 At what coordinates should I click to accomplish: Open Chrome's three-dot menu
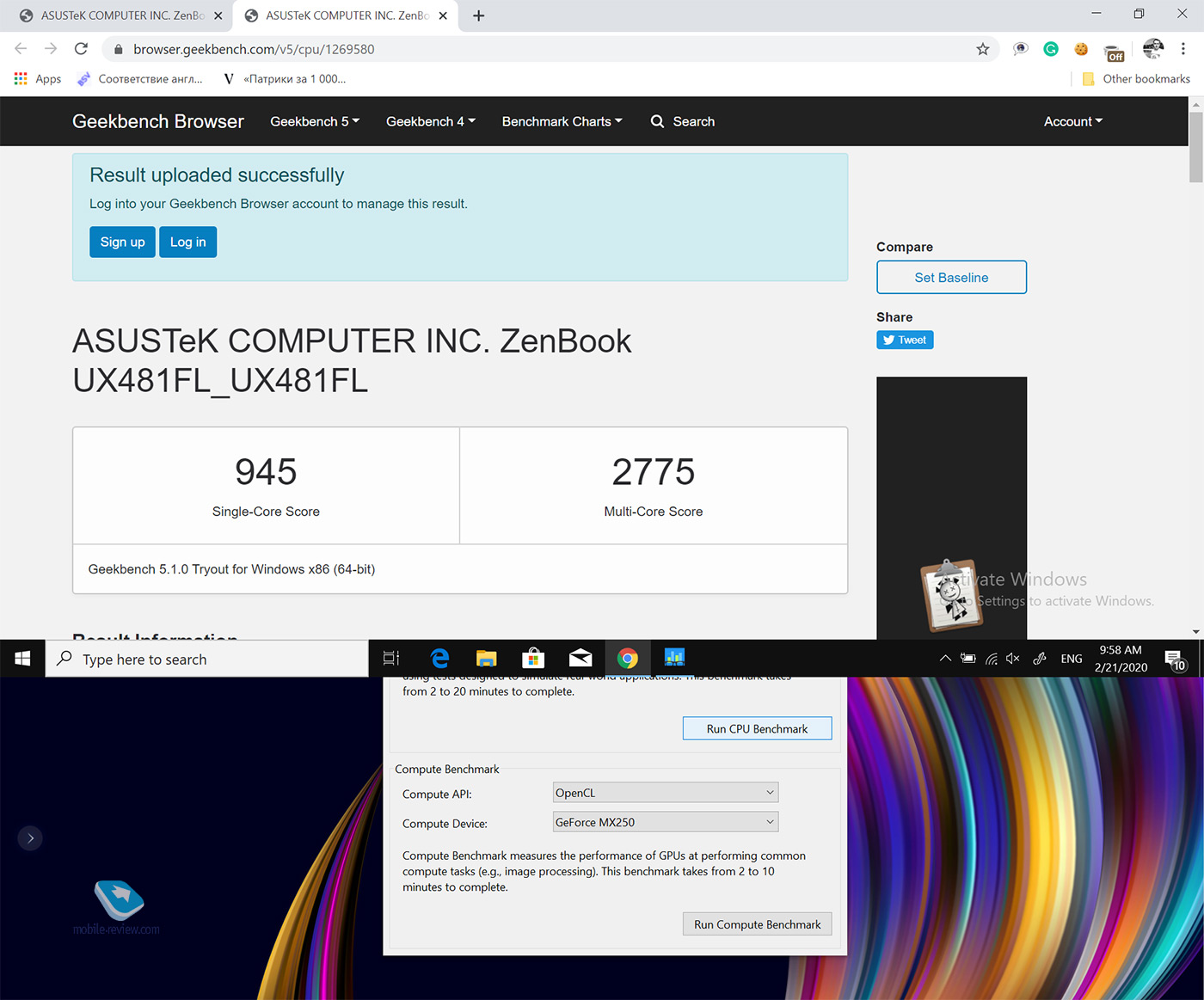(x=1183, y=49)
